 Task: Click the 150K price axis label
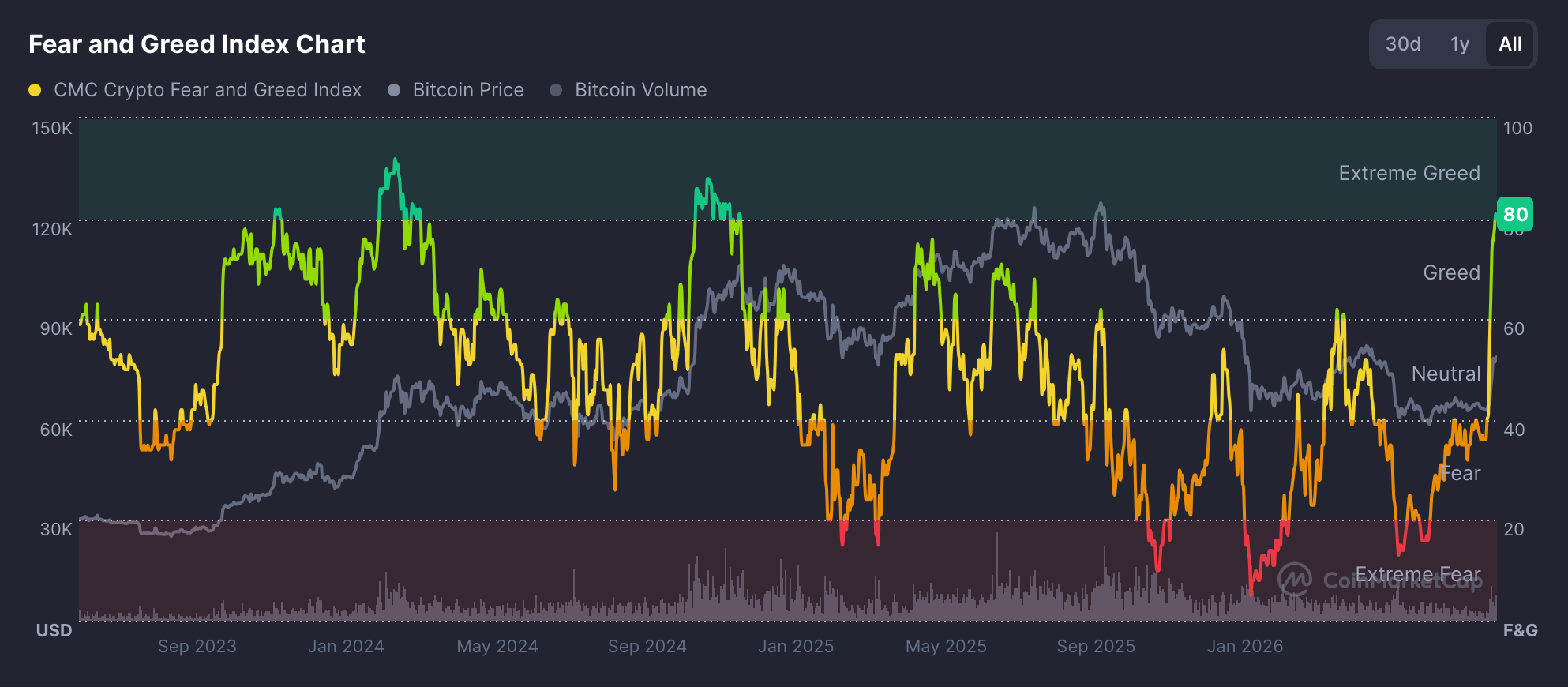click(52, 128)
